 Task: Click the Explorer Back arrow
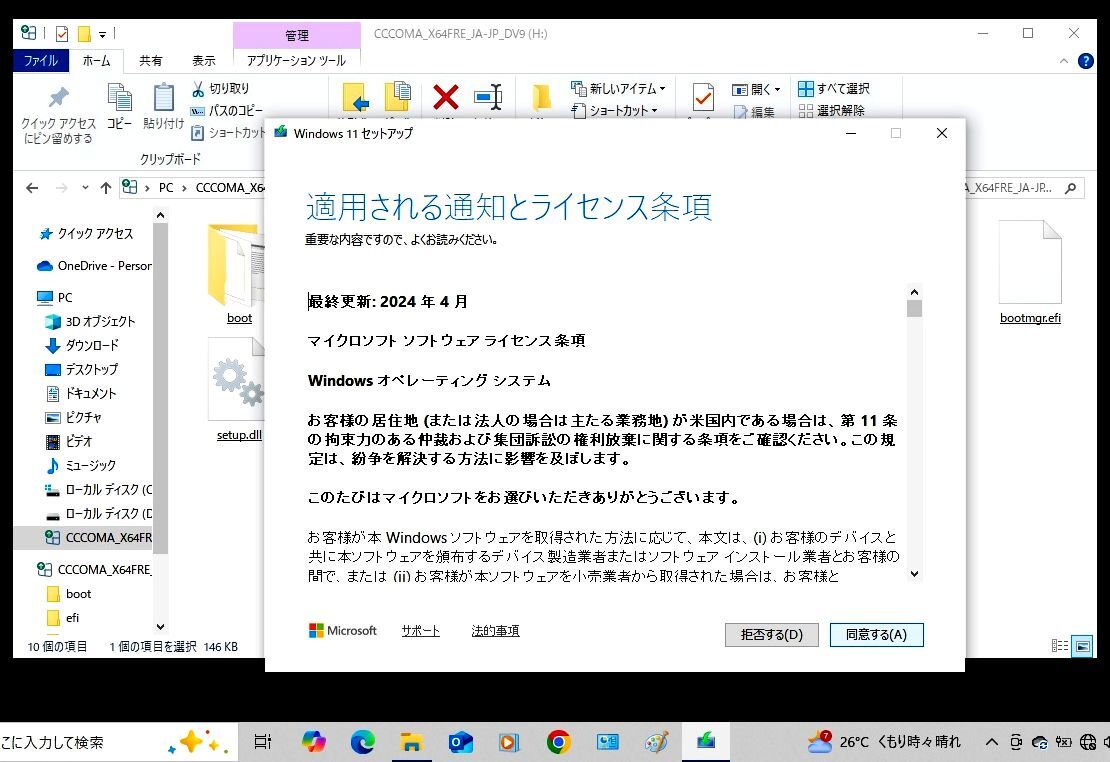pos(32,188)
